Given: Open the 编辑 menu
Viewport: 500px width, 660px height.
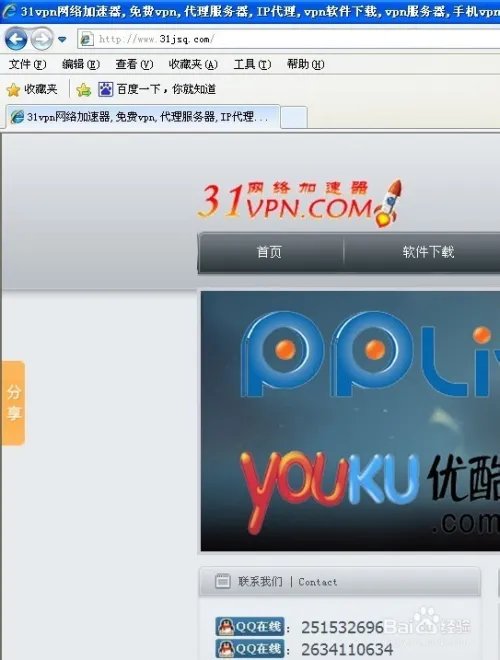Looking at the screenshot, I should (80, 64).
